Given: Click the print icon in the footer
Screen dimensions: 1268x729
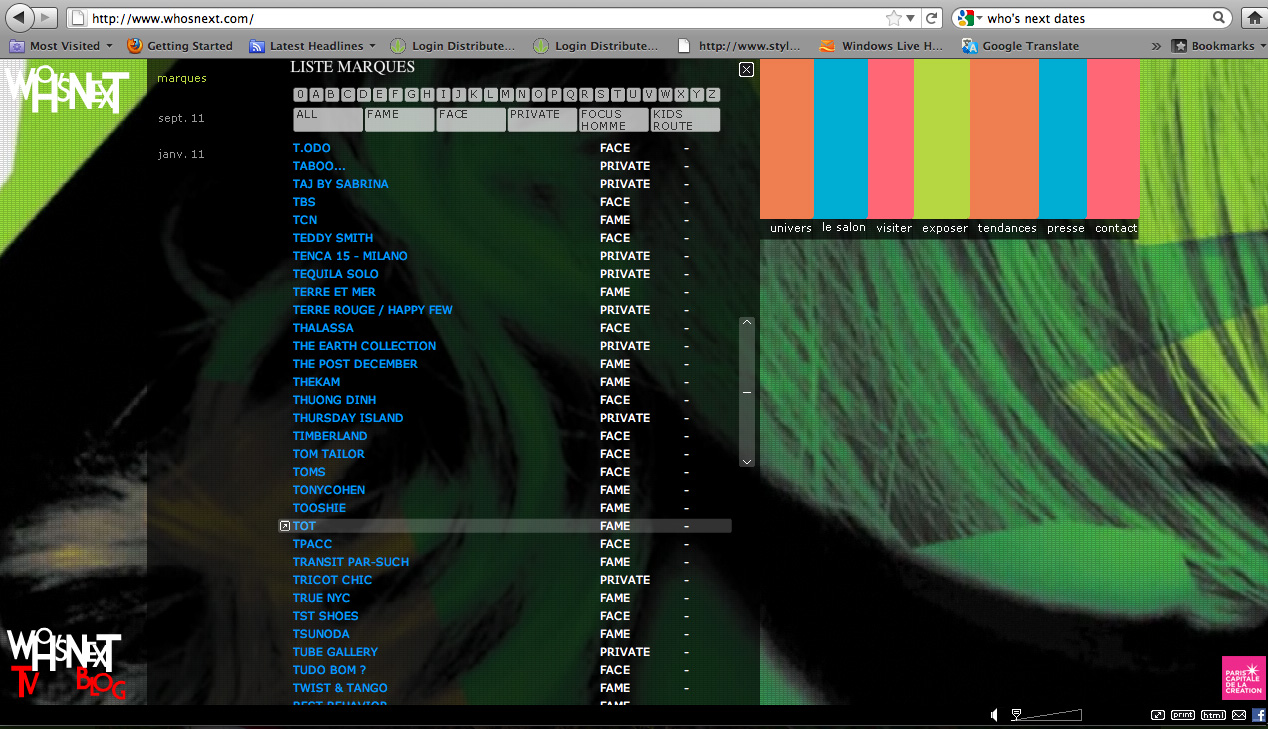Looking at the screenshot, I should pyautogui.click(x=1183, y=715).
